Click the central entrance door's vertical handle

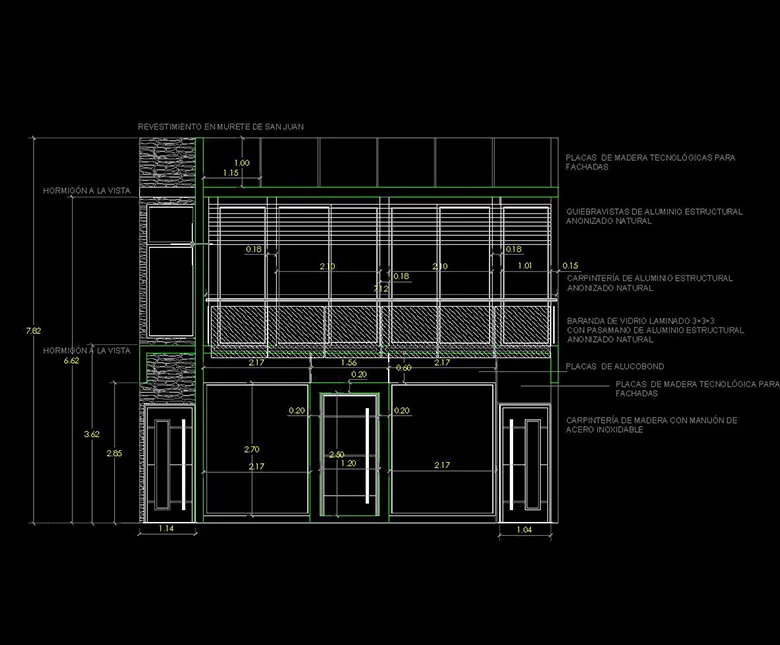pyautogui.click(x=367, y=456)
